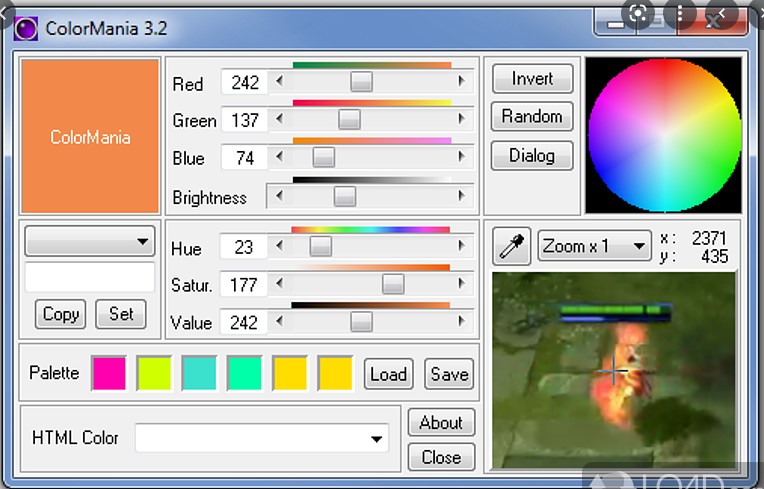This screenshot has width=764, height=489.
Task: Decrease Value with its left arrow
Action: pyautogui.click(x=279, y=321)
